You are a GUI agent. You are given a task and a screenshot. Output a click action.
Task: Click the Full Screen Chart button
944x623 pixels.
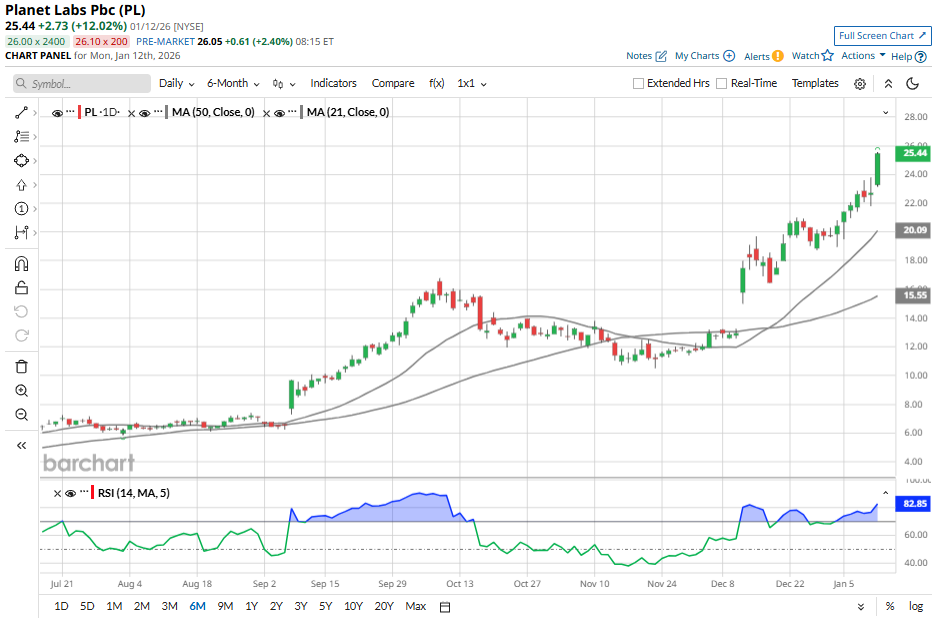[882, 35]
